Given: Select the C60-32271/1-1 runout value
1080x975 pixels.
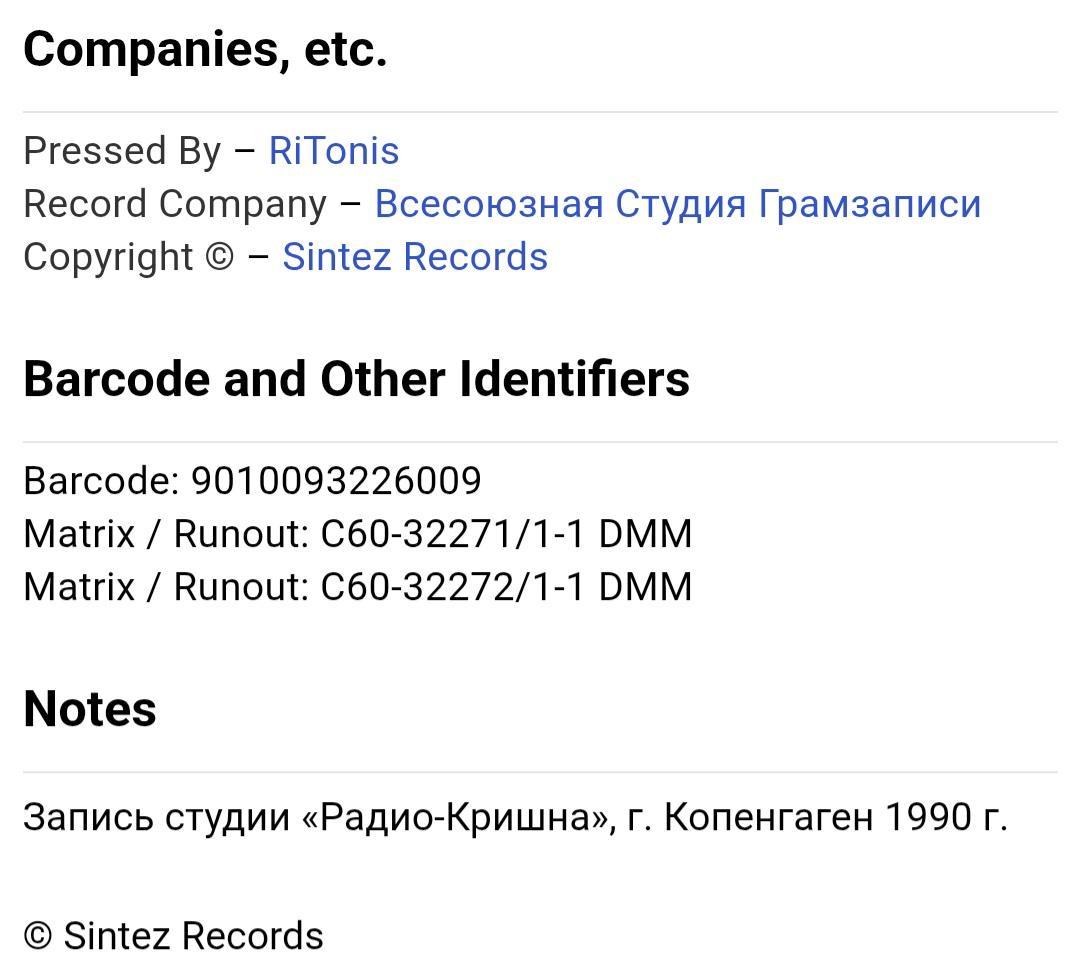Looking at the screenshot, I should (453, 534).
